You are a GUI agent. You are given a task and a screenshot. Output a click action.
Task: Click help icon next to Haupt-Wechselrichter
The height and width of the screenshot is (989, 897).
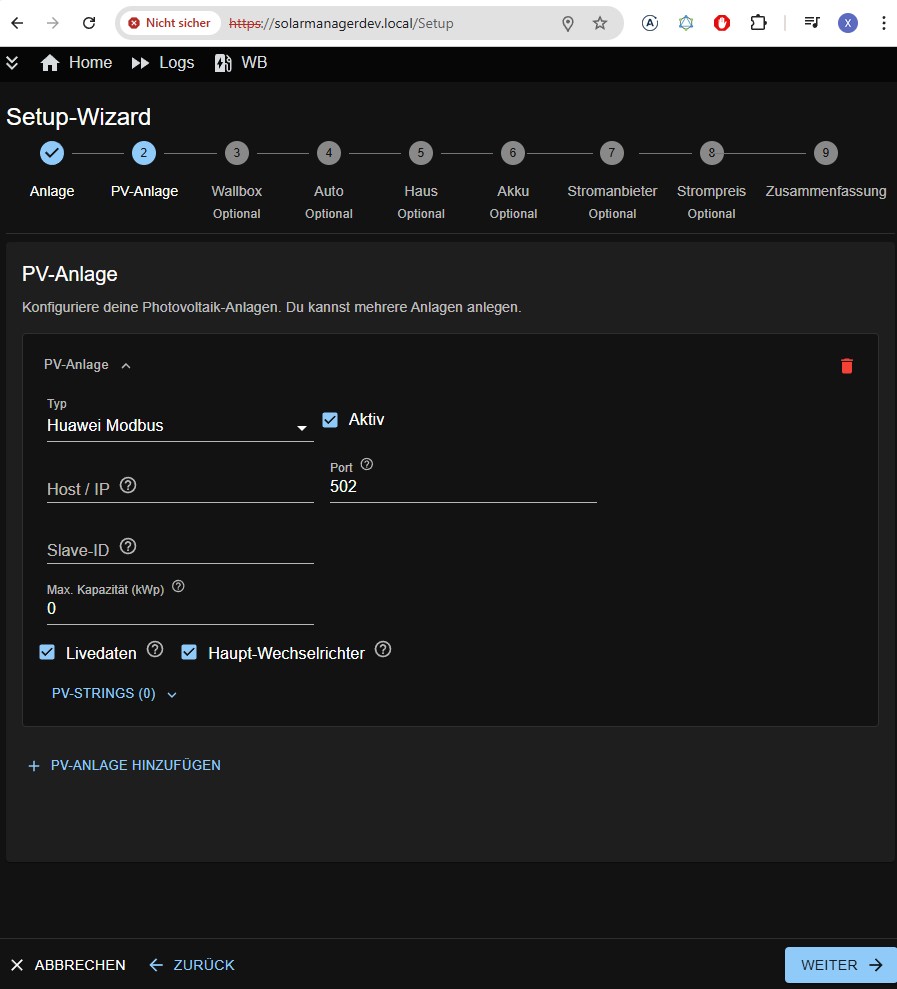coord(383,651)
